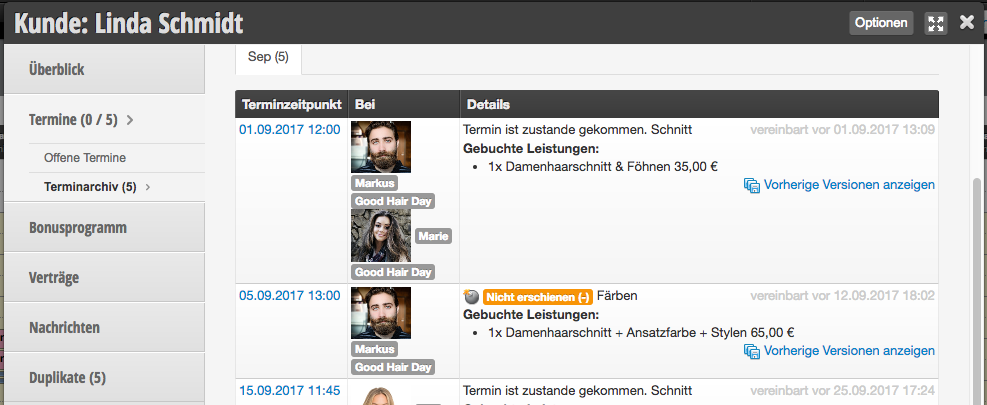Screen dimensions: 987x405
Task: Close the customer dialog with X
Action: [967, 23]
